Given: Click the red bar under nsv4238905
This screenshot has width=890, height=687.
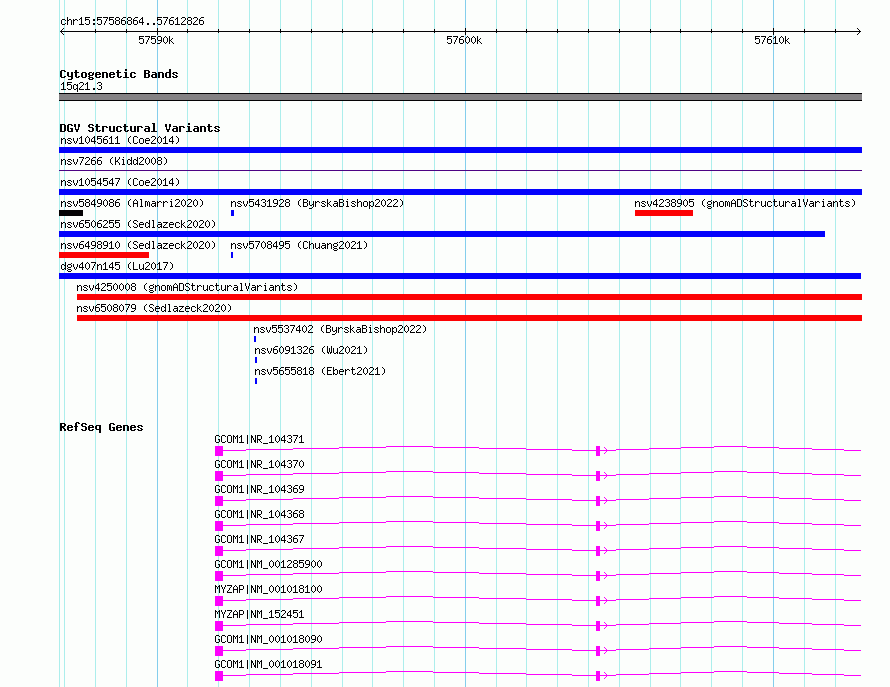Looking at the screenshot, I should coord(664,213).
